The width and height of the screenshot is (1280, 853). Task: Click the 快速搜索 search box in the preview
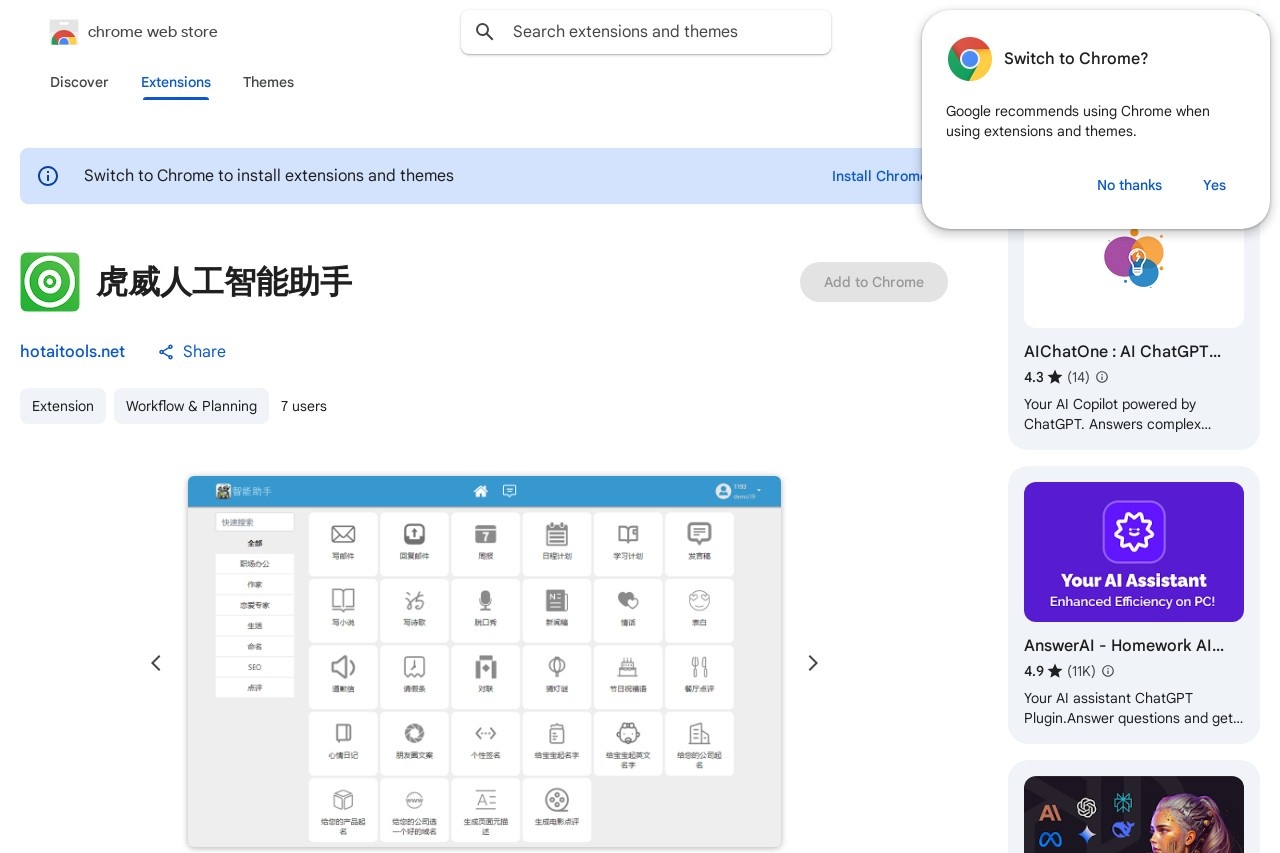[x=255, y=522]
